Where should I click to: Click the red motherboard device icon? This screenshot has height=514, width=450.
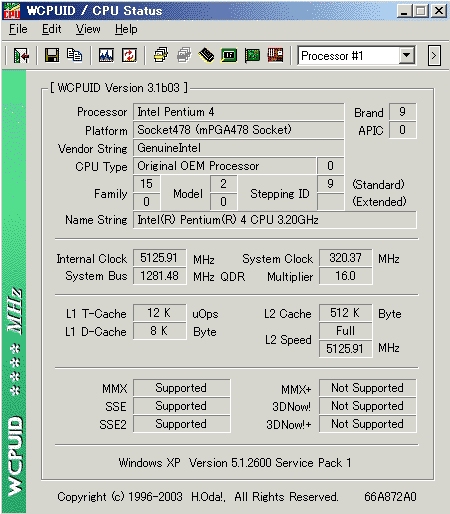275,55
